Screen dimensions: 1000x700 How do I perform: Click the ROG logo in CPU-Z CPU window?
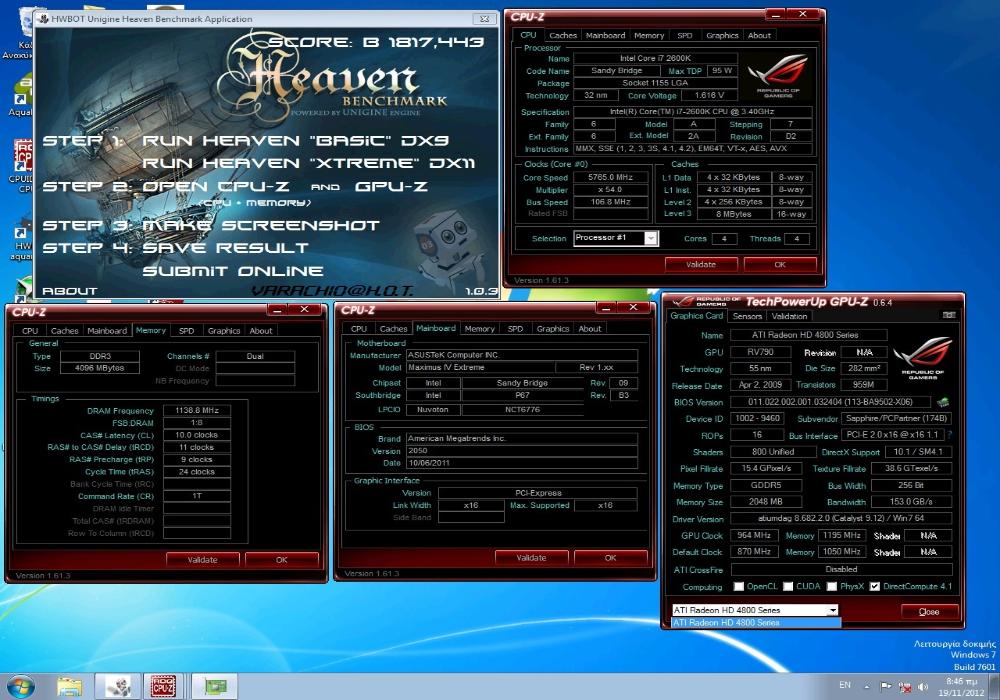click(x=778, y=75)
